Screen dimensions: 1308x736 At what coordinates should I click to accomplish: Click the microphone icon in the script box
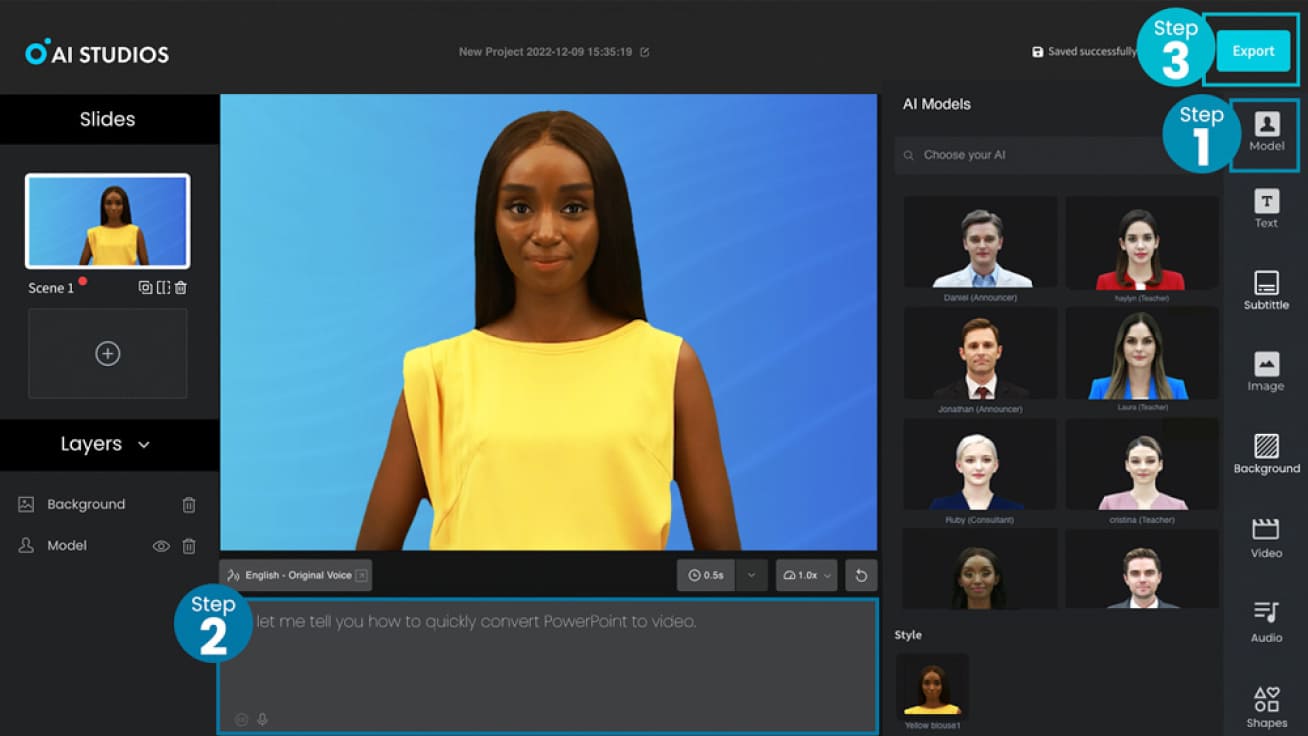click(x=261, y=719)
